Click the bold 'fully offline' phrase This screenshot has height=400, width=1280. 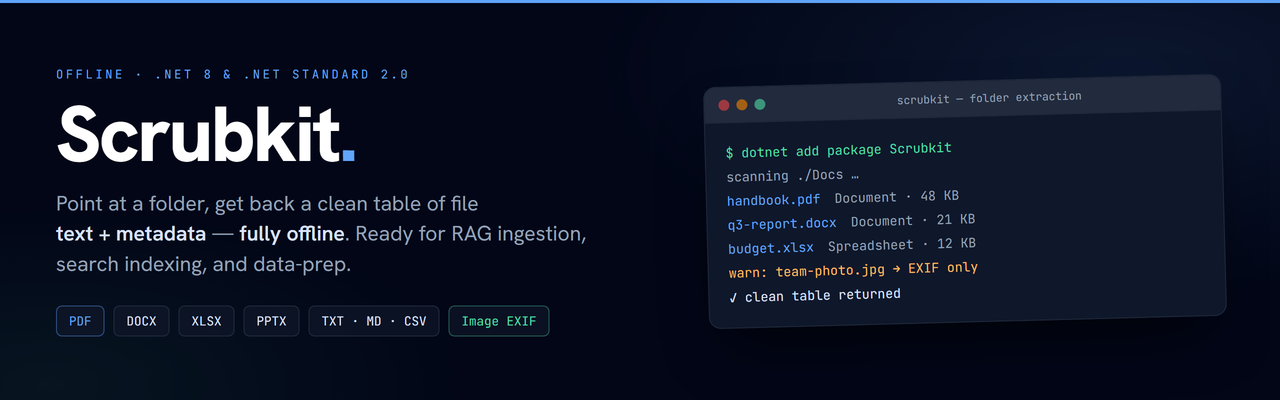(292, 235)
